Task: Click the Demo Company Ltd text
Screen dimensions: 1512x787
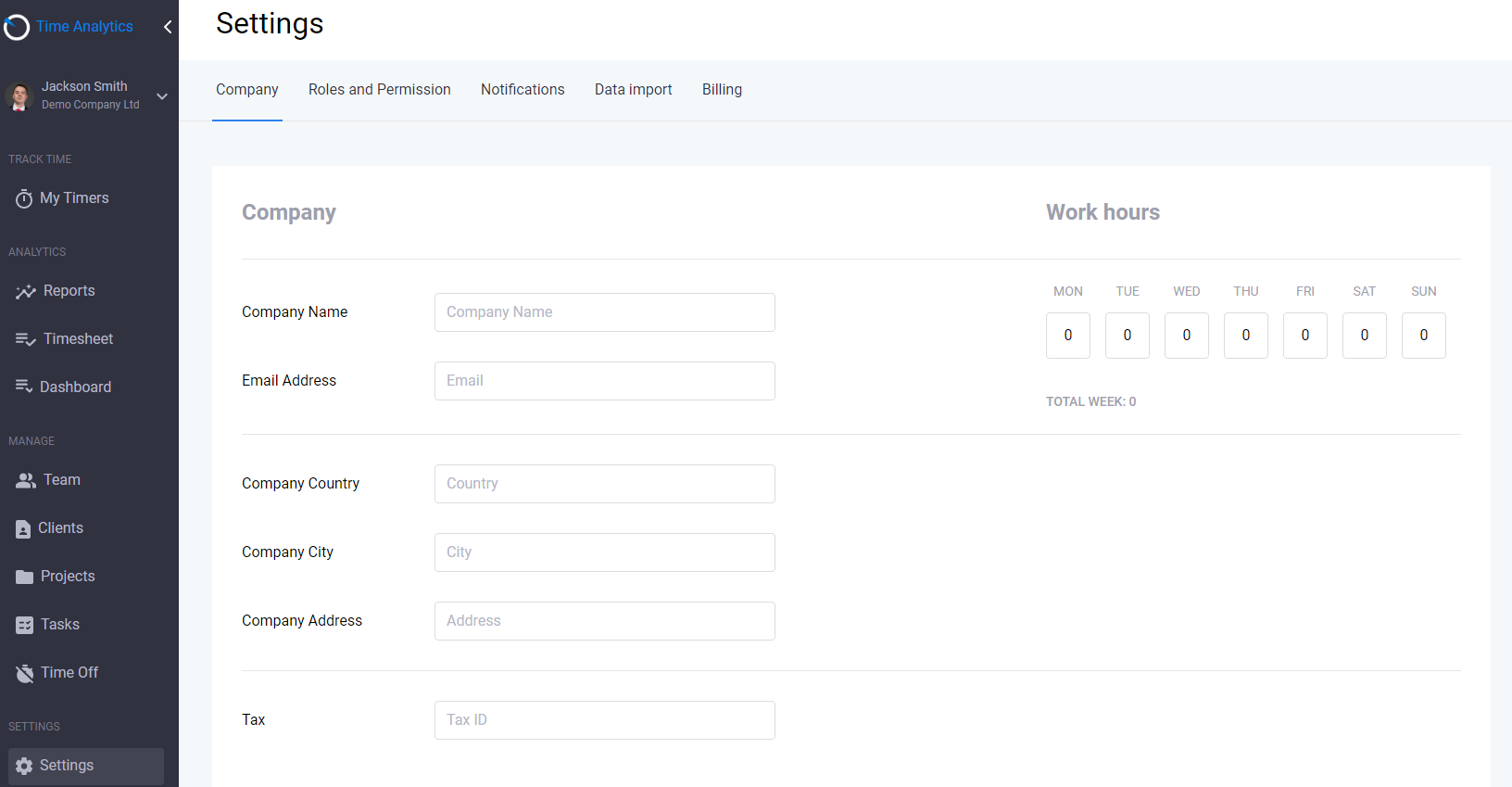Action: [x=91, y=105]
